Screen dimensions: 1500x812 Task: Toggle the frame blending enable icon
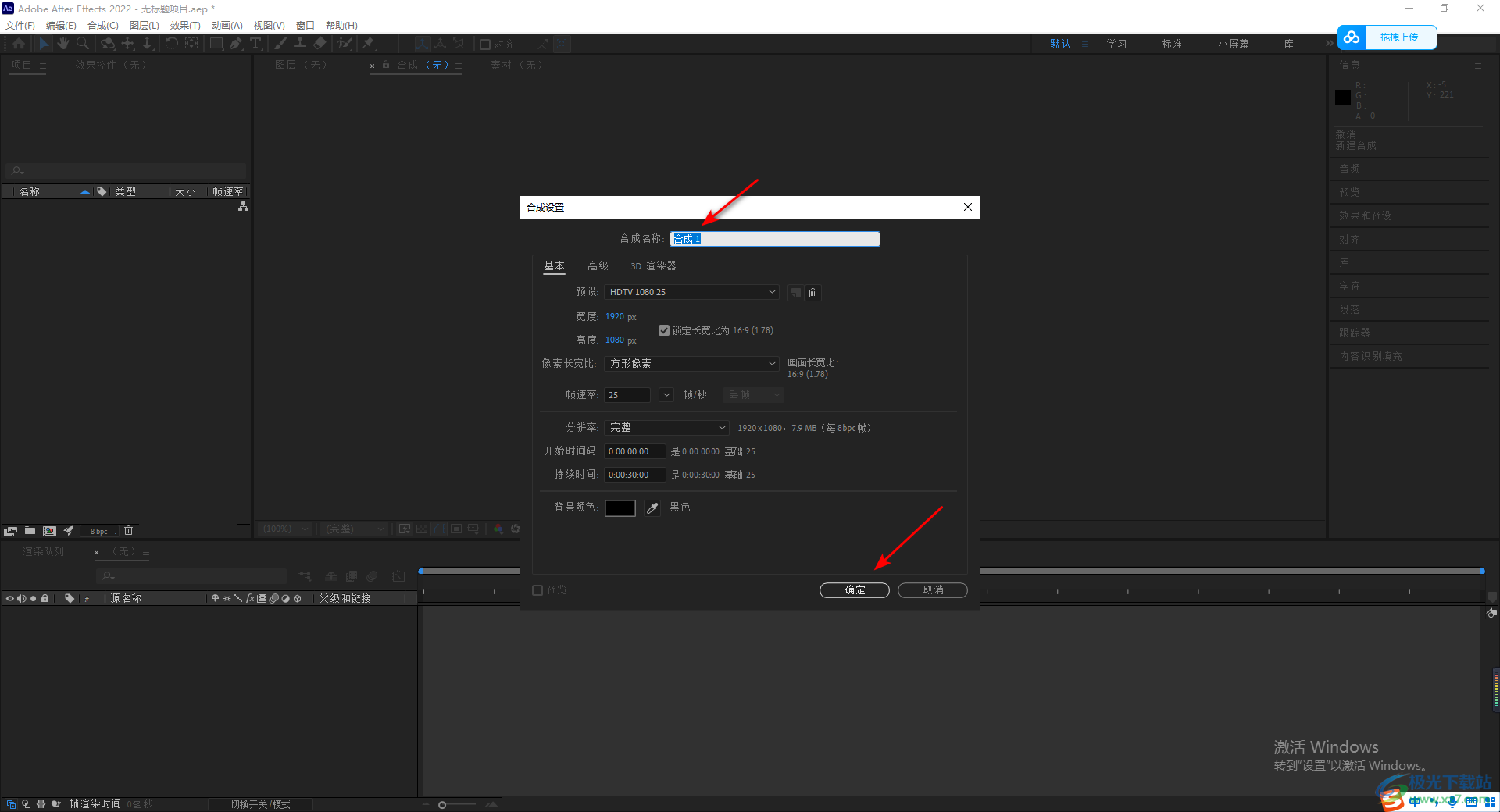[x=352, y=576]
